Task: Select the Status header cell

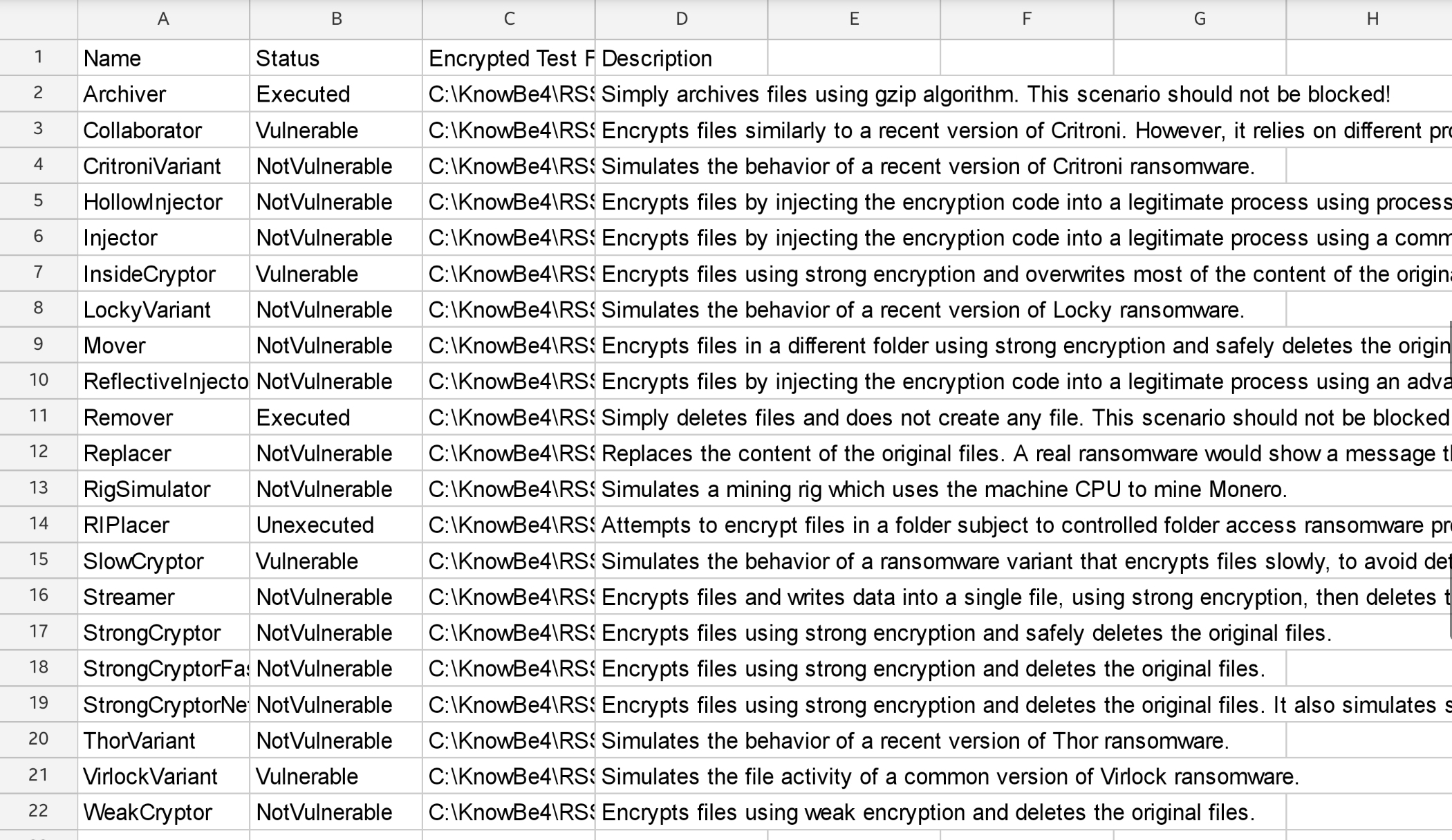Action: coord(336,58)
